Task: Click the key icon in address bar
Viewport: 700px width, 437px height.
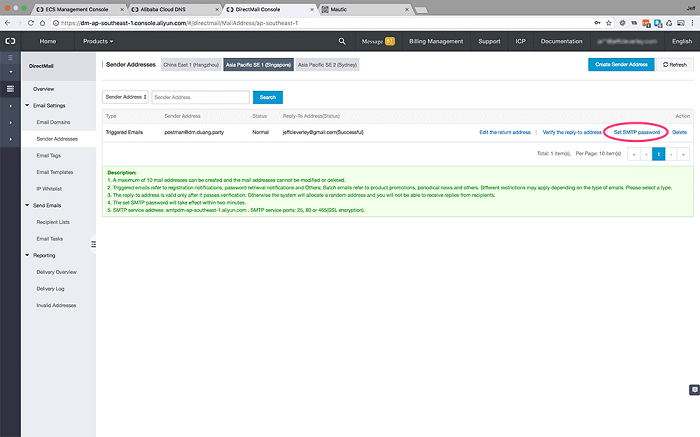Action: pos(597,23)
